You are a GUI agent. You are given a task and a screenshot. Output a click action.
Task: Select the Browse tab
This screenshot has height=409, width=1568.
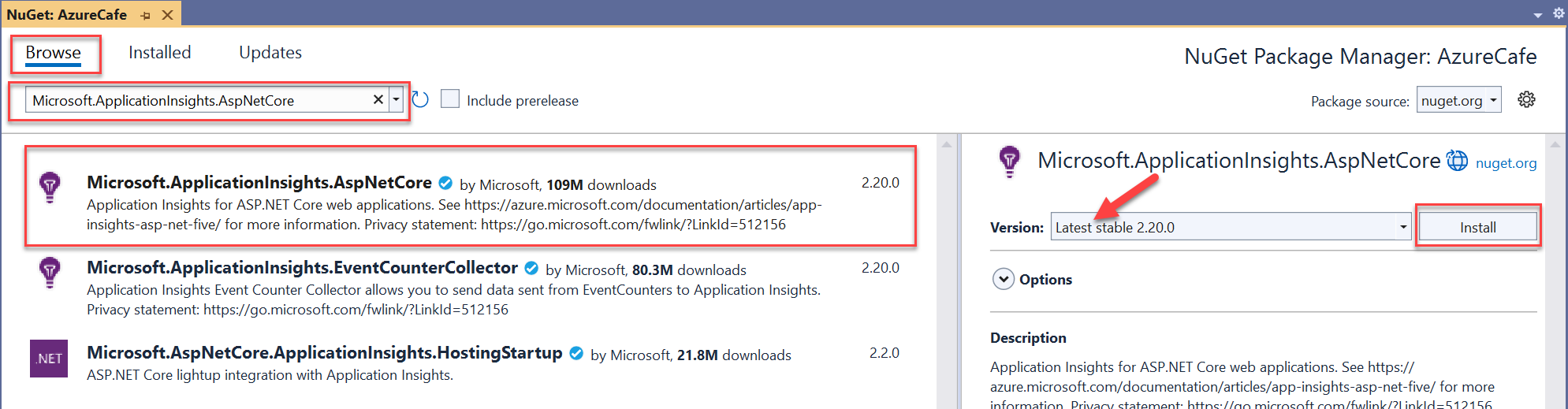click(53, 53)
